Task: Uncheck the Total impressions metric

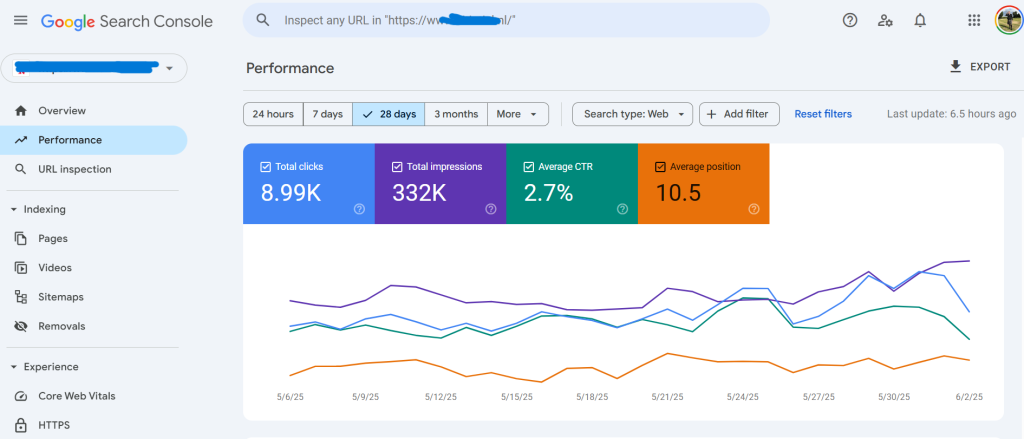Action: [397, 167]
